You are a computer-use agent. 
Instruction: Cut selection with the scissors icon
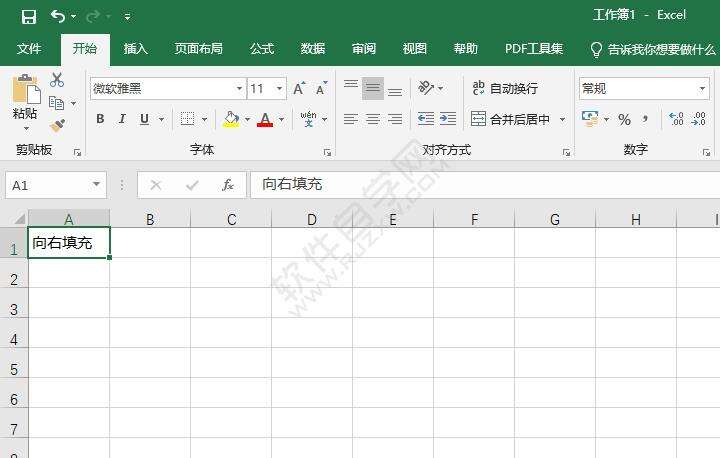pyautogui.click(x=57, y=80)
